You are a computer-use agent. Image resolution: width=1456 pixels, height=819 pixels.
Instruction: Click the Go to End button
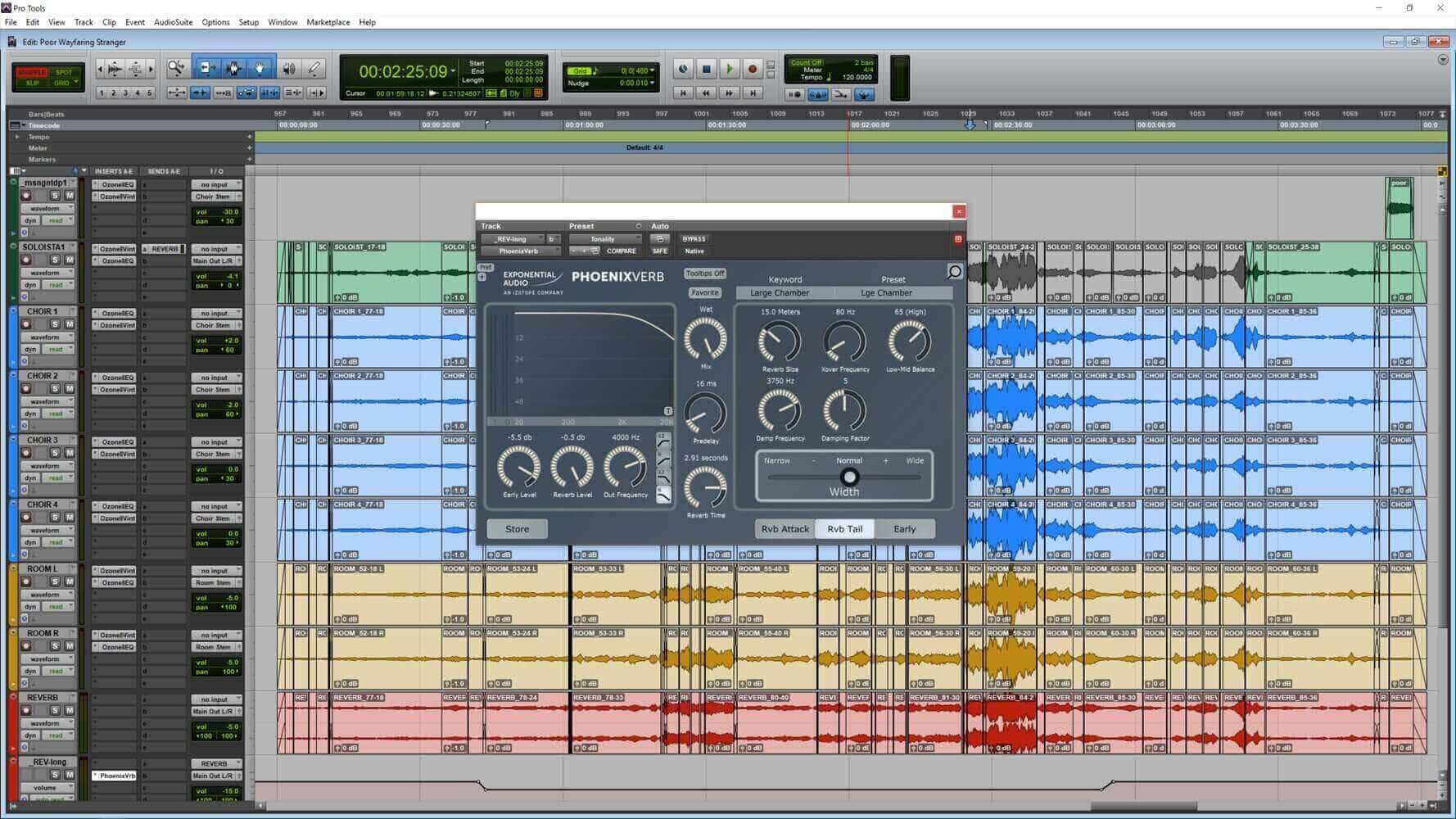pyautogui.click(x=753, y=93)
